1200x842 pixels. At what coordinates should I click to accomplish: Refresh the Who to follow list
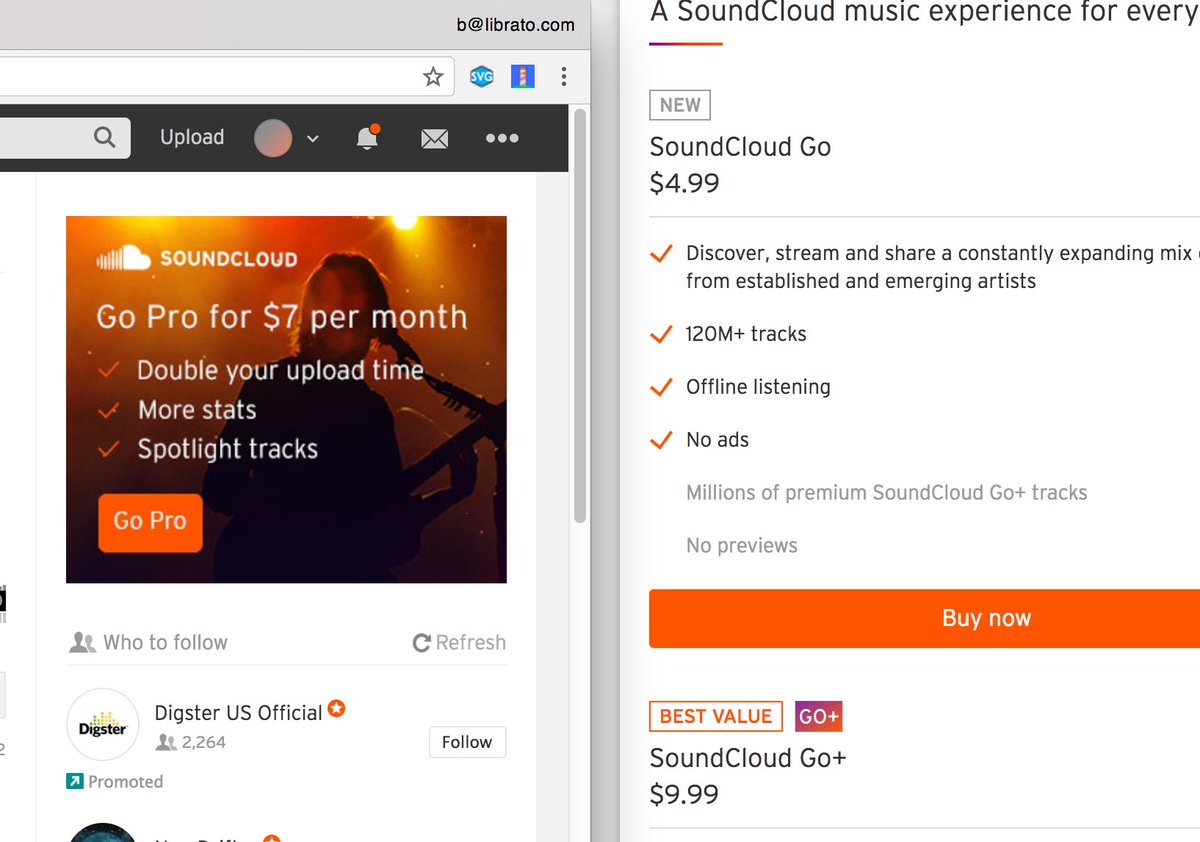pyautogui.click(x=459, y=642)
